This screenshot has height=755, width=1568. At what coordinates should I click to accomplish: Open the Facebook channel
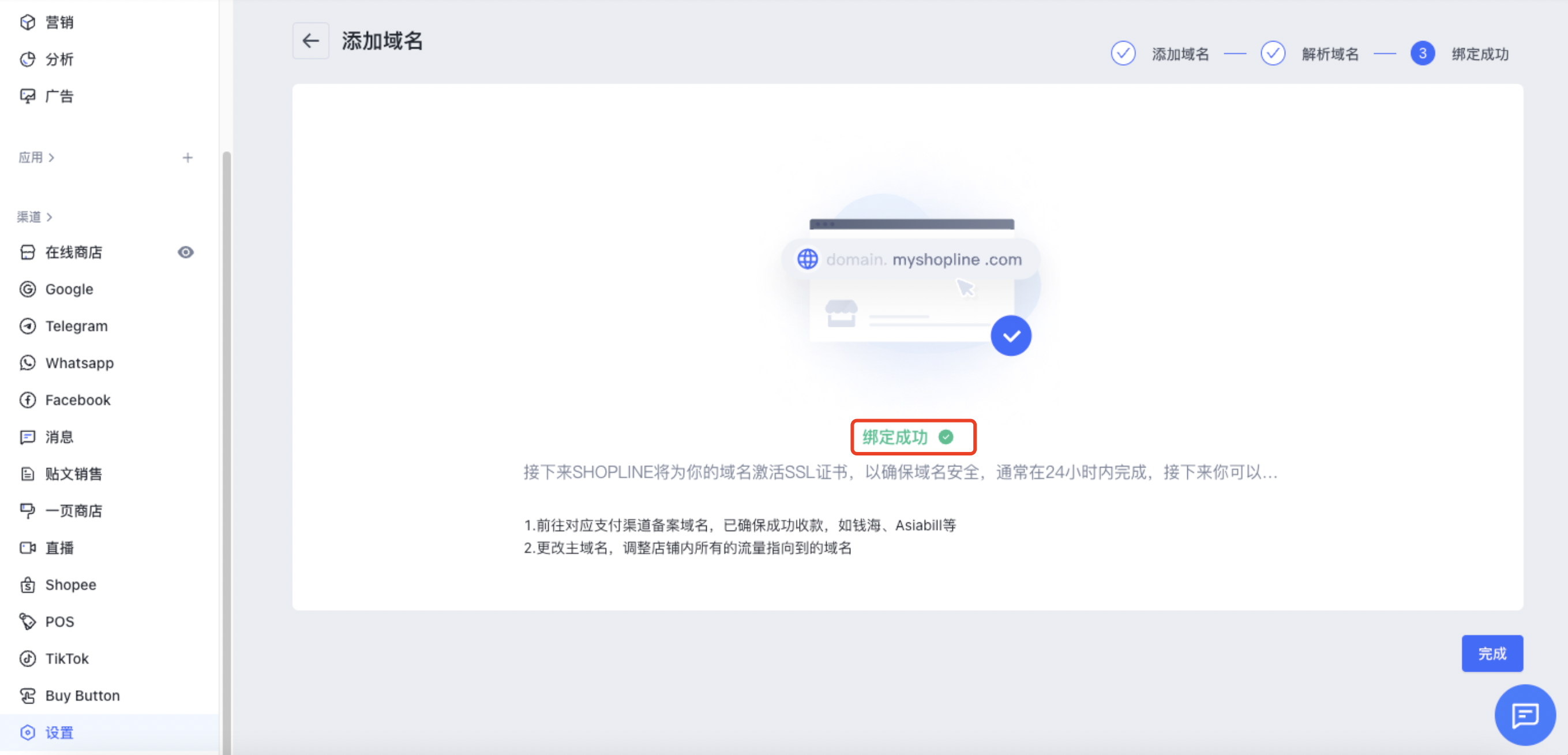pyautogui.click(x=77, y=400)
